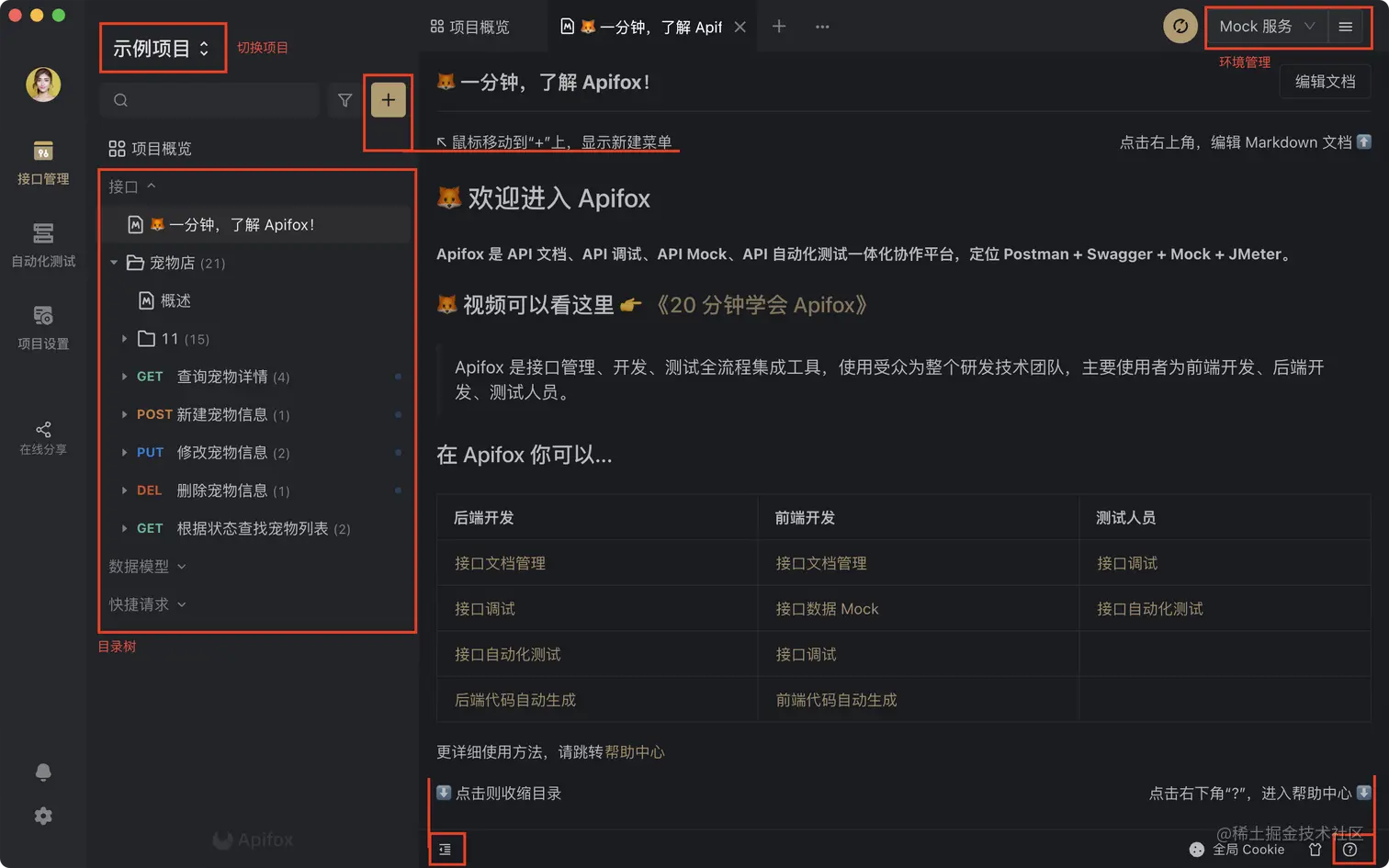Expand 删除宠物信息 DEL entry
The image size is (1389, 868).
pos(125,490)
